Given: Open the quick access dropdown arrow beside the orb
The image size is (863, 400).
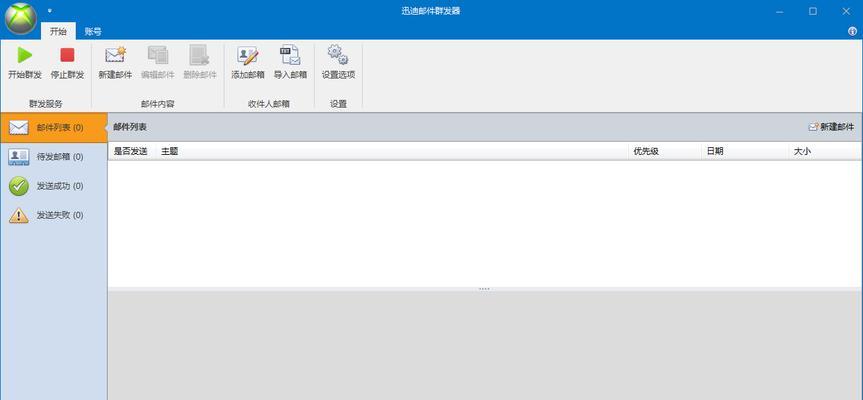Looking at the screenshot, I should (x=50, y=10).
